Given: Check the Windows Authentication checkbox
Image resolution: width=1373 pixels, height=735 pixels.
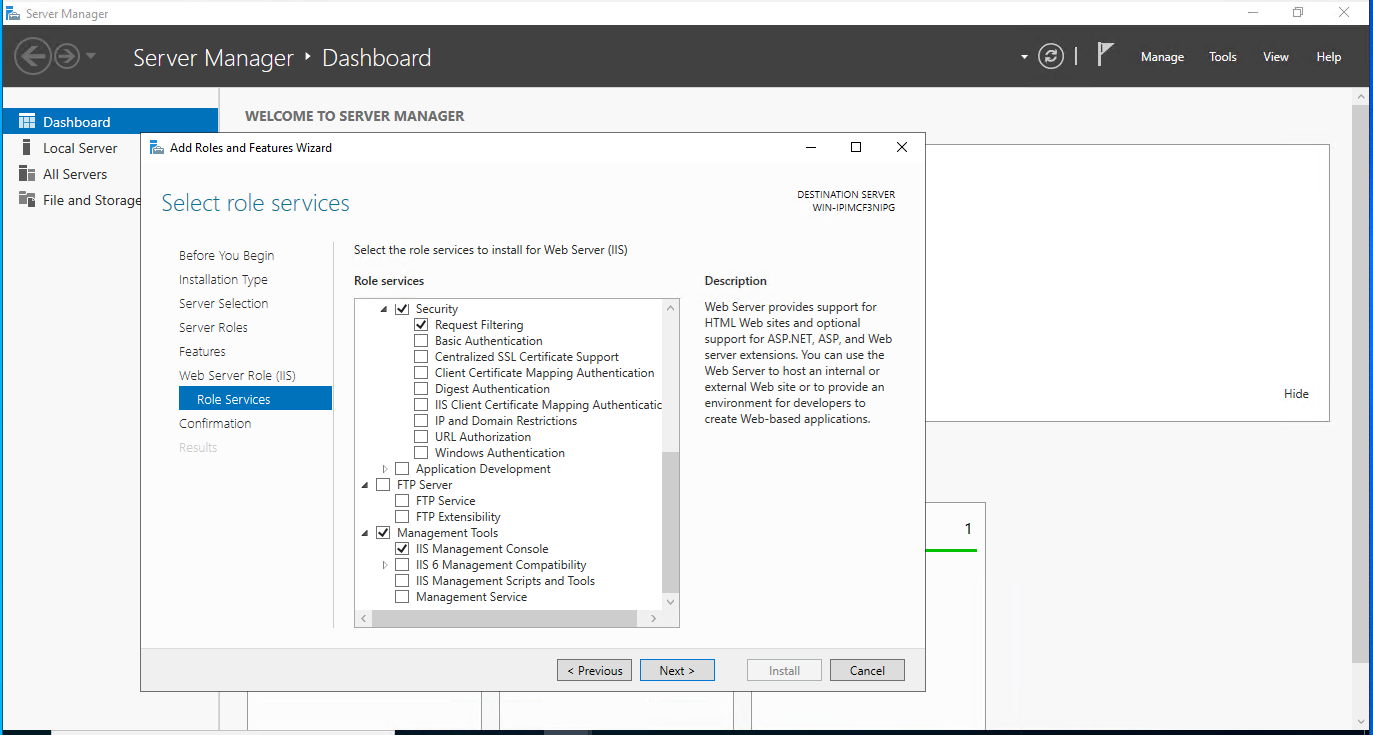Looking at the screenshot, I should (421, 453).
